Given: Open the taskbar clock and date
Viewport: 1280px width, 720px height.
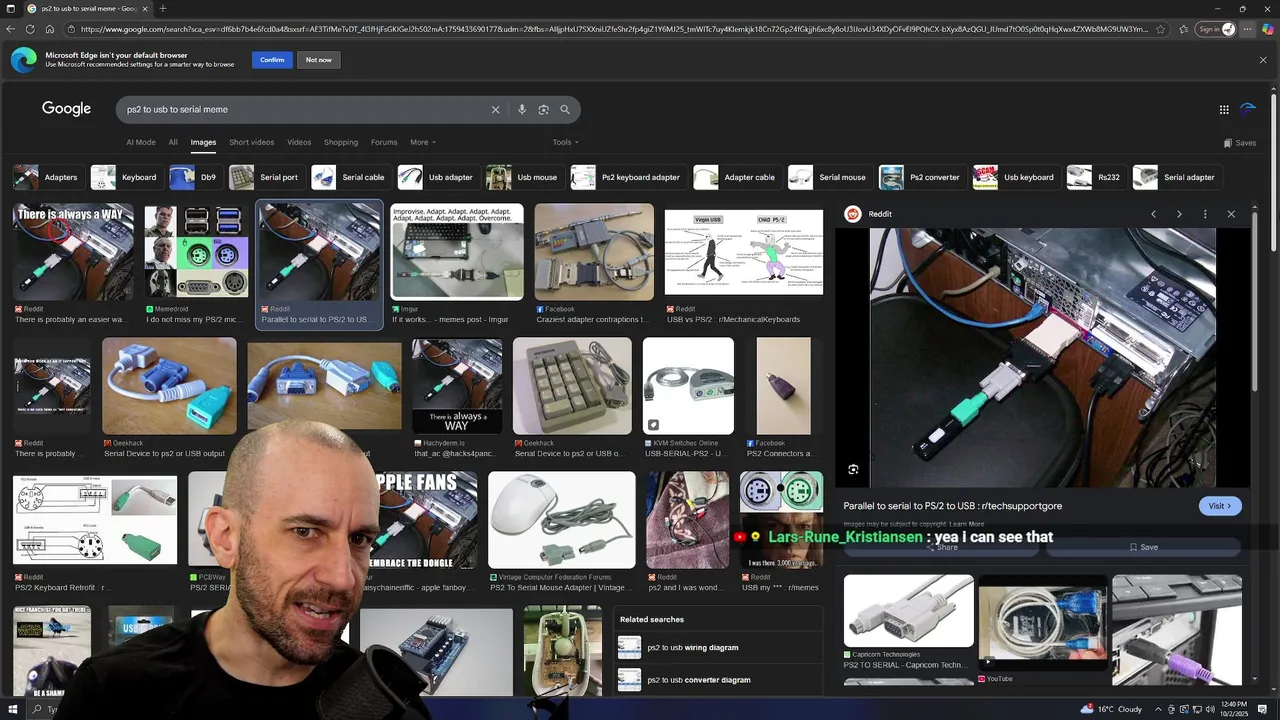Looking at the screenshot, I should point(1233,709).
